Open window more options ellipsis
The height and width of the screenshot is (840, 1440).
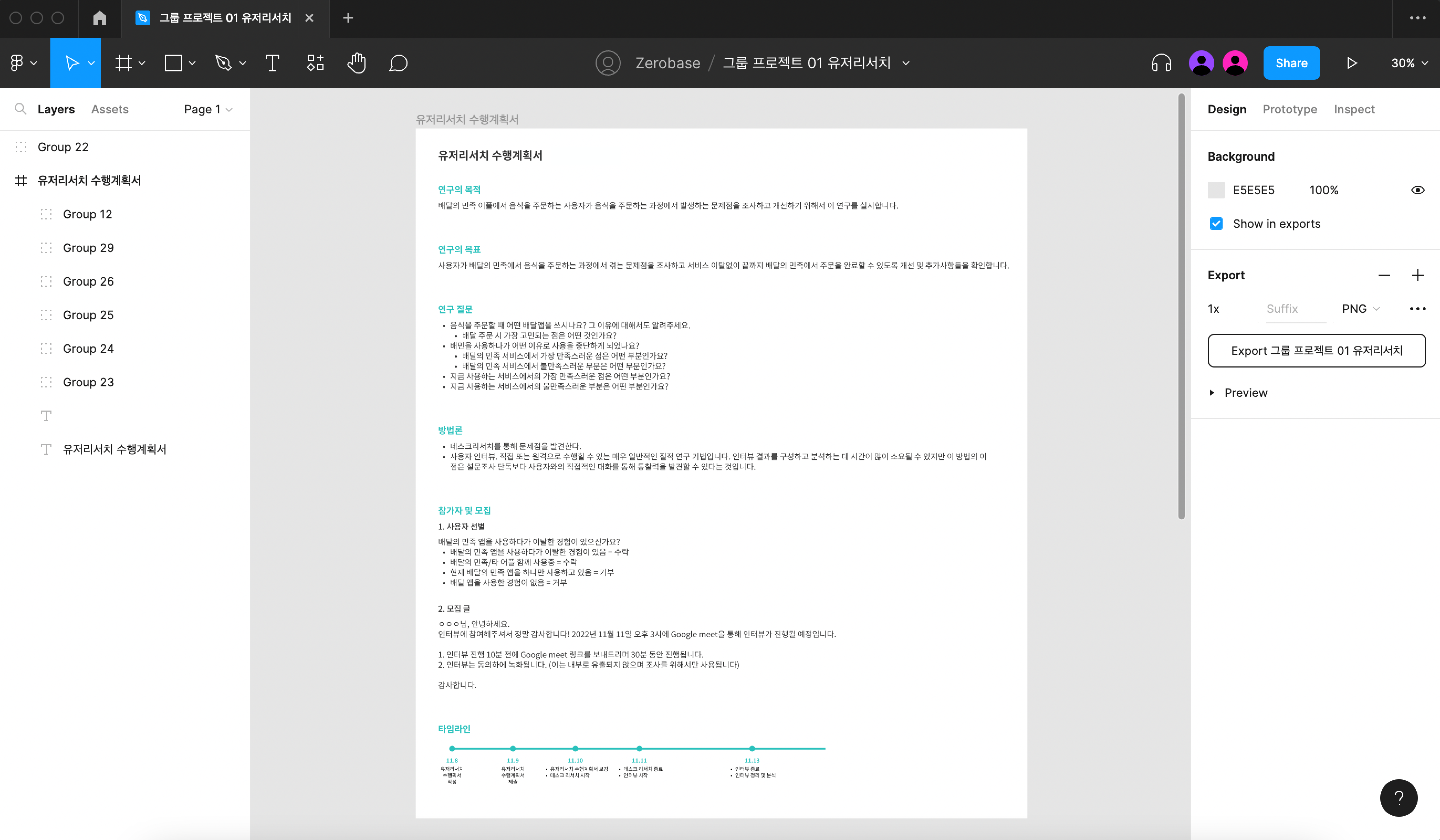(1418, 18)
